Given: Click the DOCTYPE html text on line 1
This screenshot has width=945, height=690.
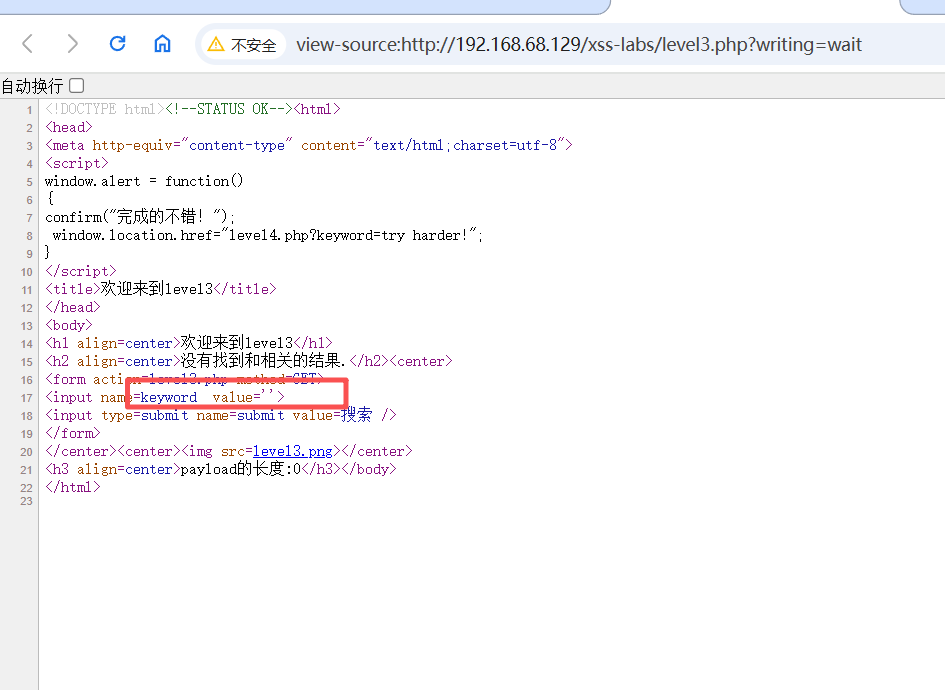Looking at the screenshot, I should 104,109.
